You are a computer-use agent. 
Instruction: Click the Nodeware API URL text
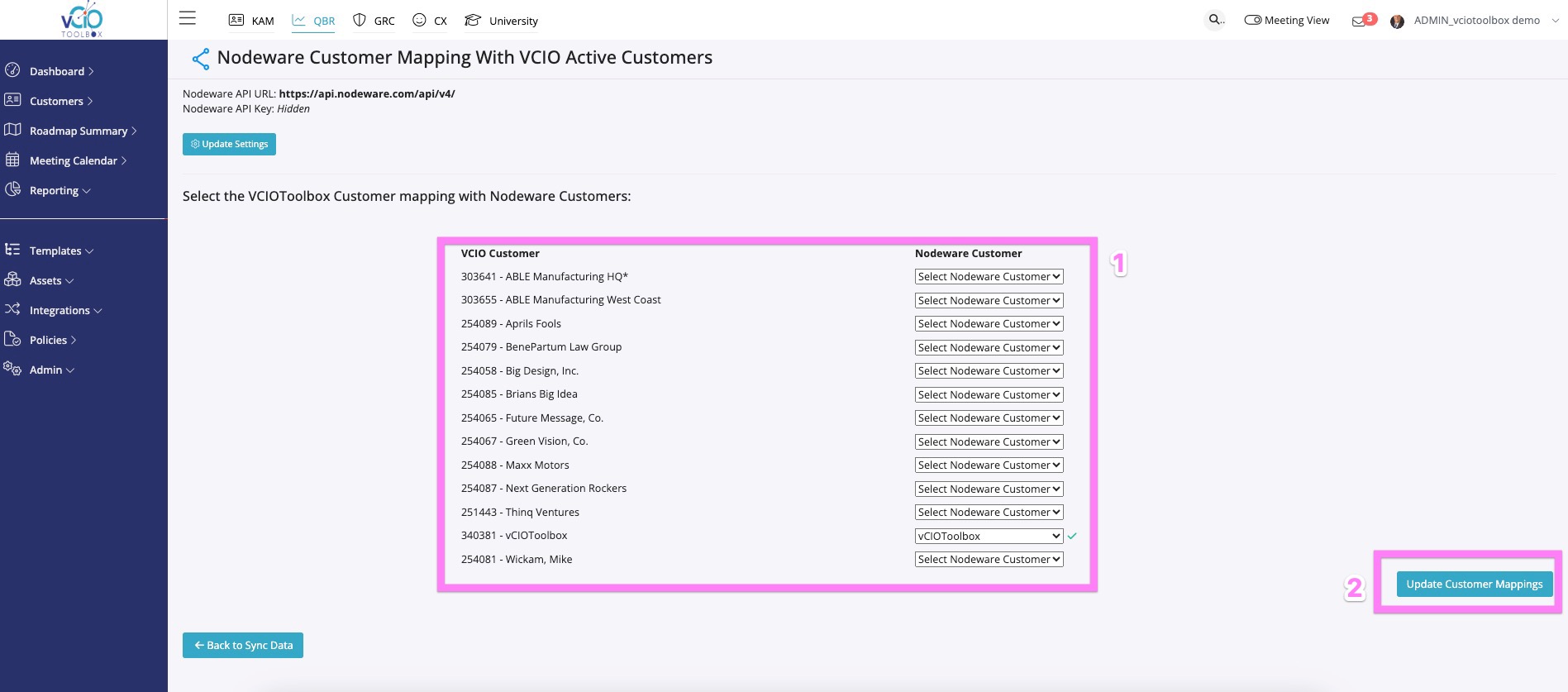coord(319,93)
